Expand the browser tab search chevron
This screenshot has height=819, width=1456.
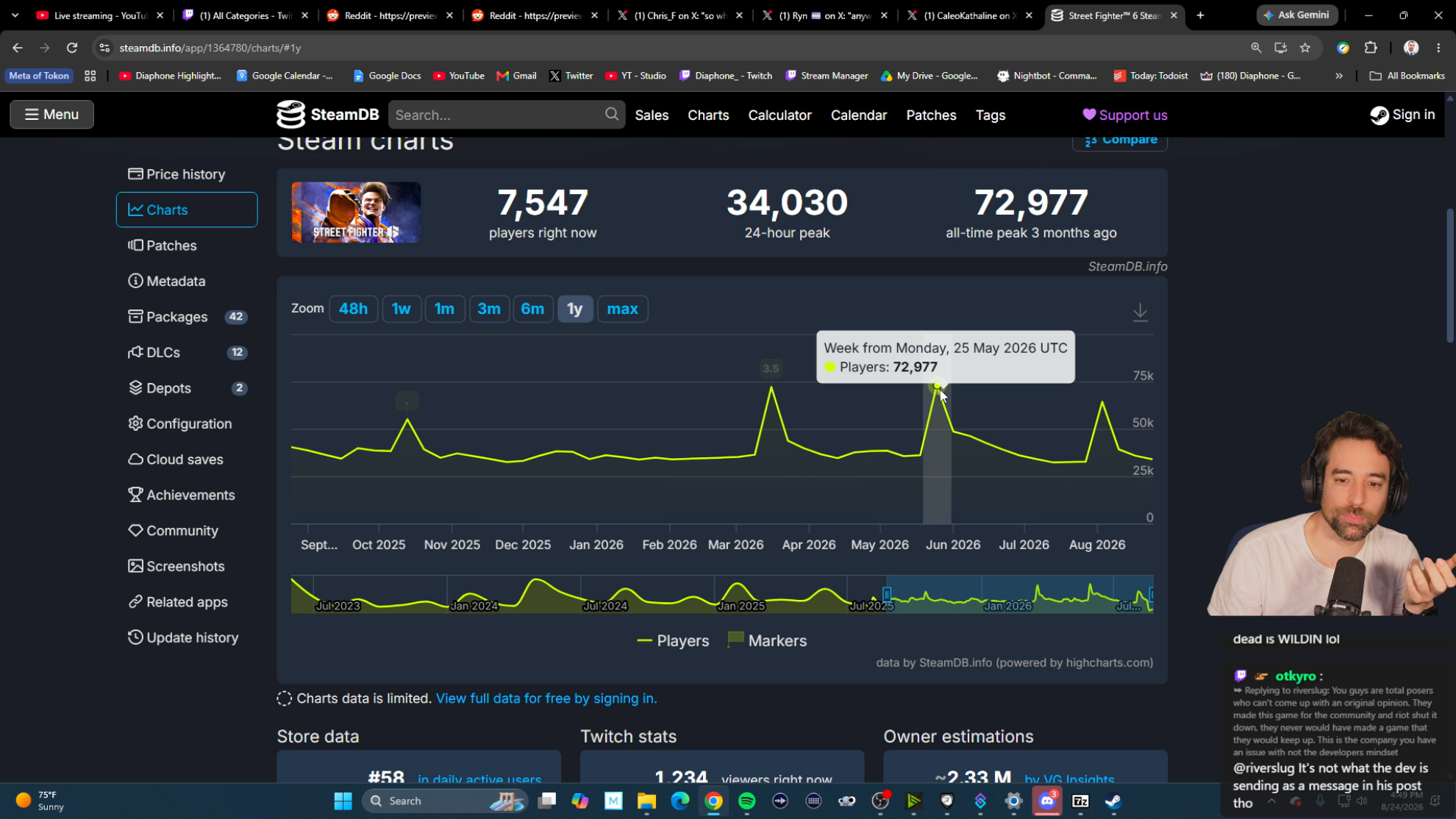tap(15, 15)
